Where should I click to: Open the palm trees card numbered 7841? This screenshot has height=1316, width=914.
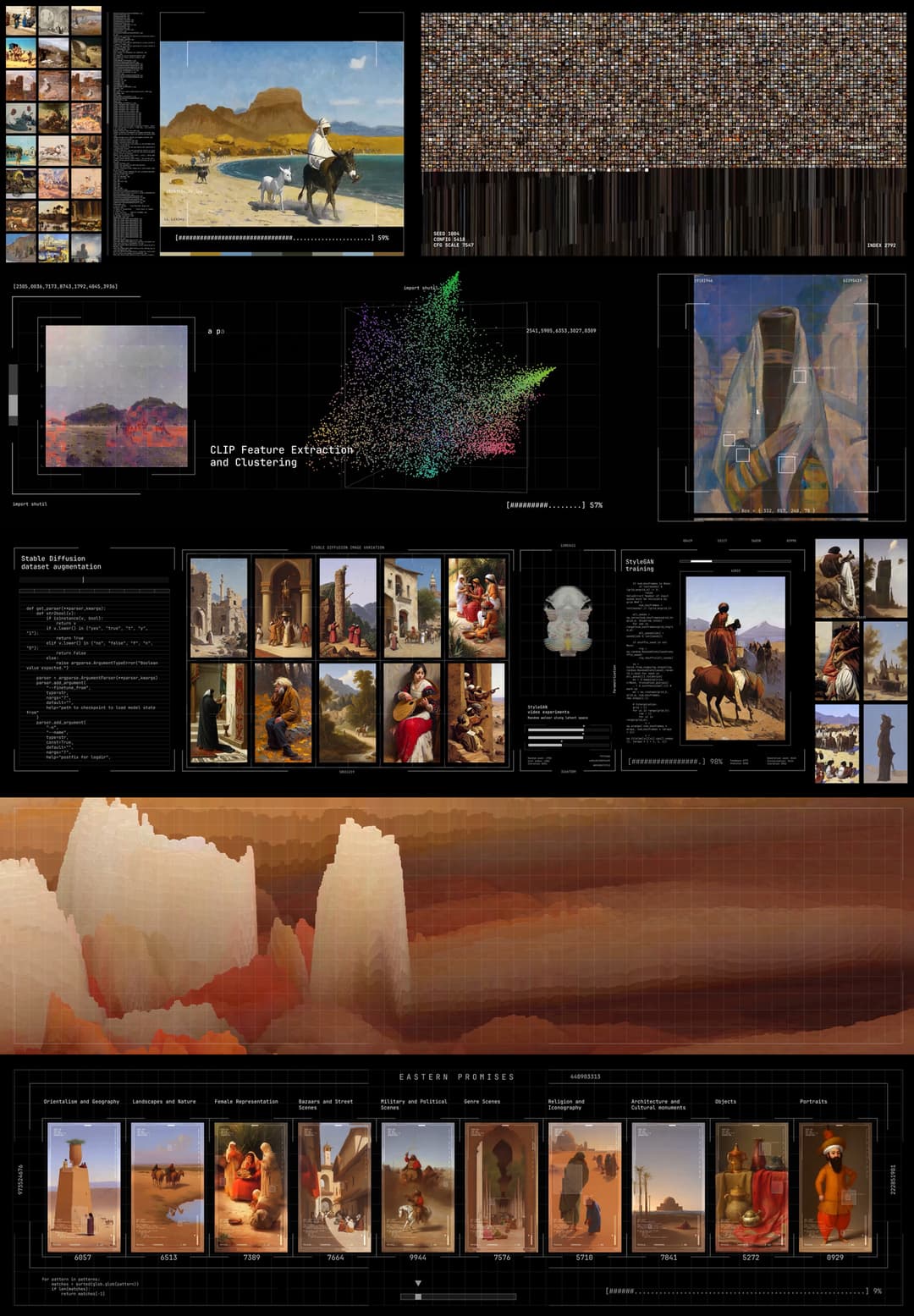(x=669, y=1187)
